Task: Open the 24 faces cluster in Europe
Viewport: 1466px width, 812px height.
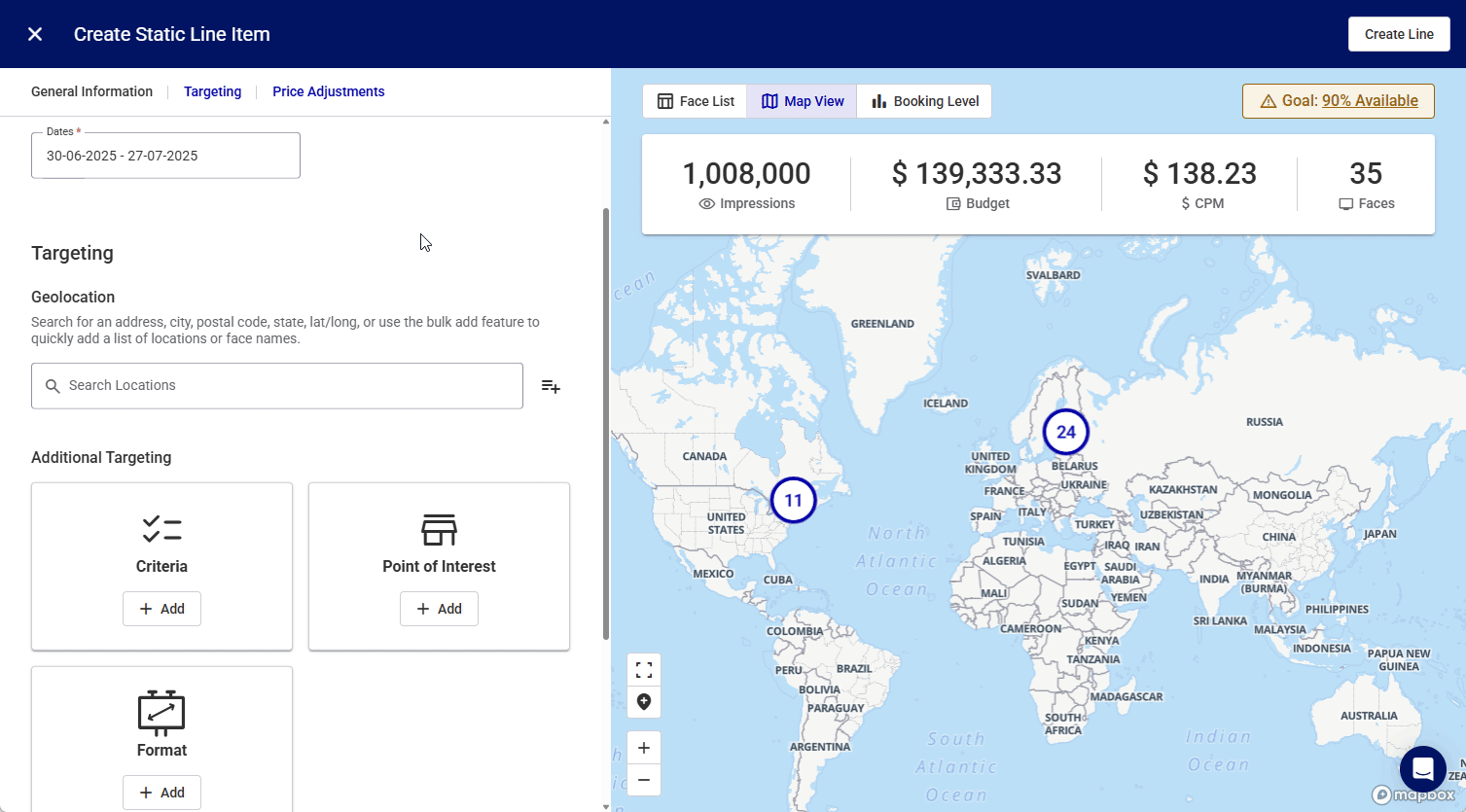Action: pos(1065,432)
